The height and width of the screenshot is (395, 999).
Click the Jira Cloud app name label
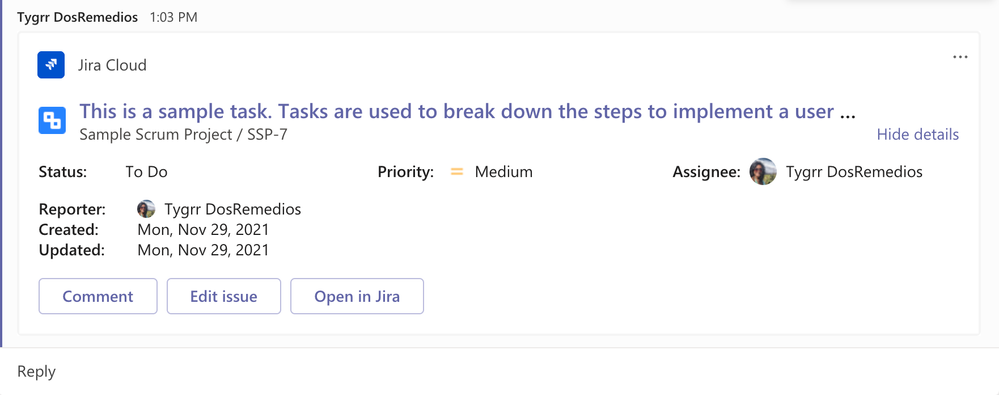click(x=112, y=65)
